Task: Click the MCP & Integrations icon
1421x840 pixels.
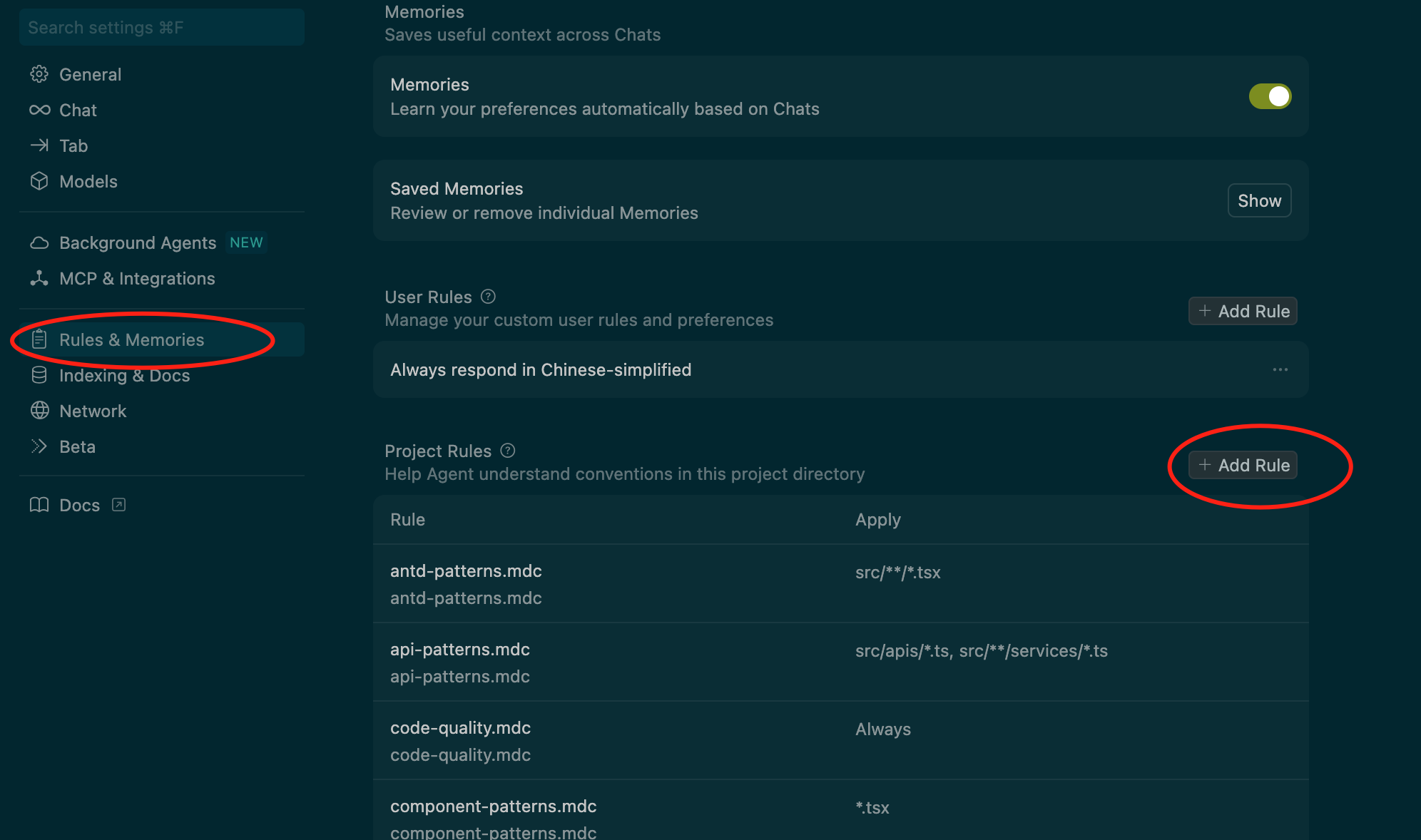Action: pyautogui.click(x=39, y=279)
